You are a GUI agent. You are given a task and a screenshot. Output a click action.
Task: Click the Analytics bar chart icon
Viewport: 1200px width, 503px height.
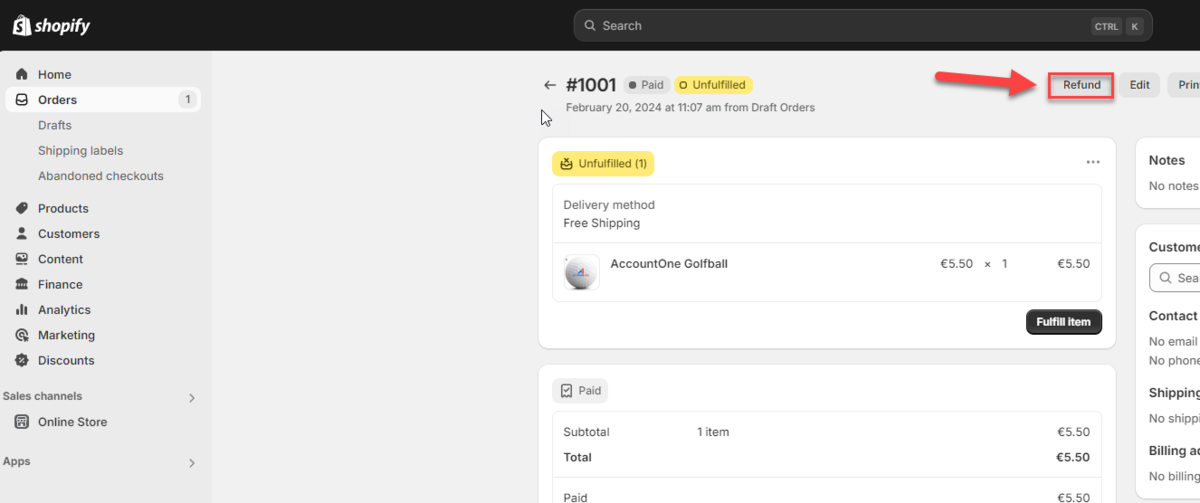pos(22,310)
